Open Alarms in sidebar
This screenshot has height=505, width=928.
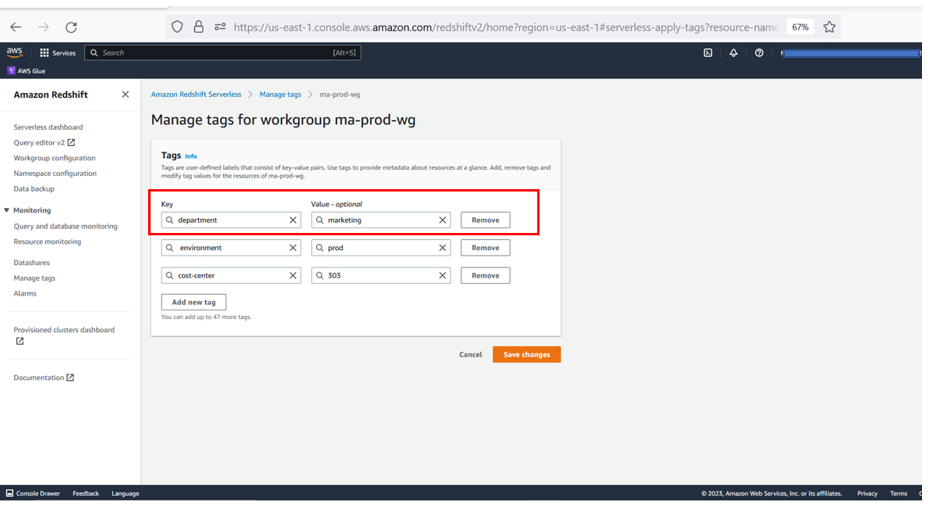pos(25,293)
